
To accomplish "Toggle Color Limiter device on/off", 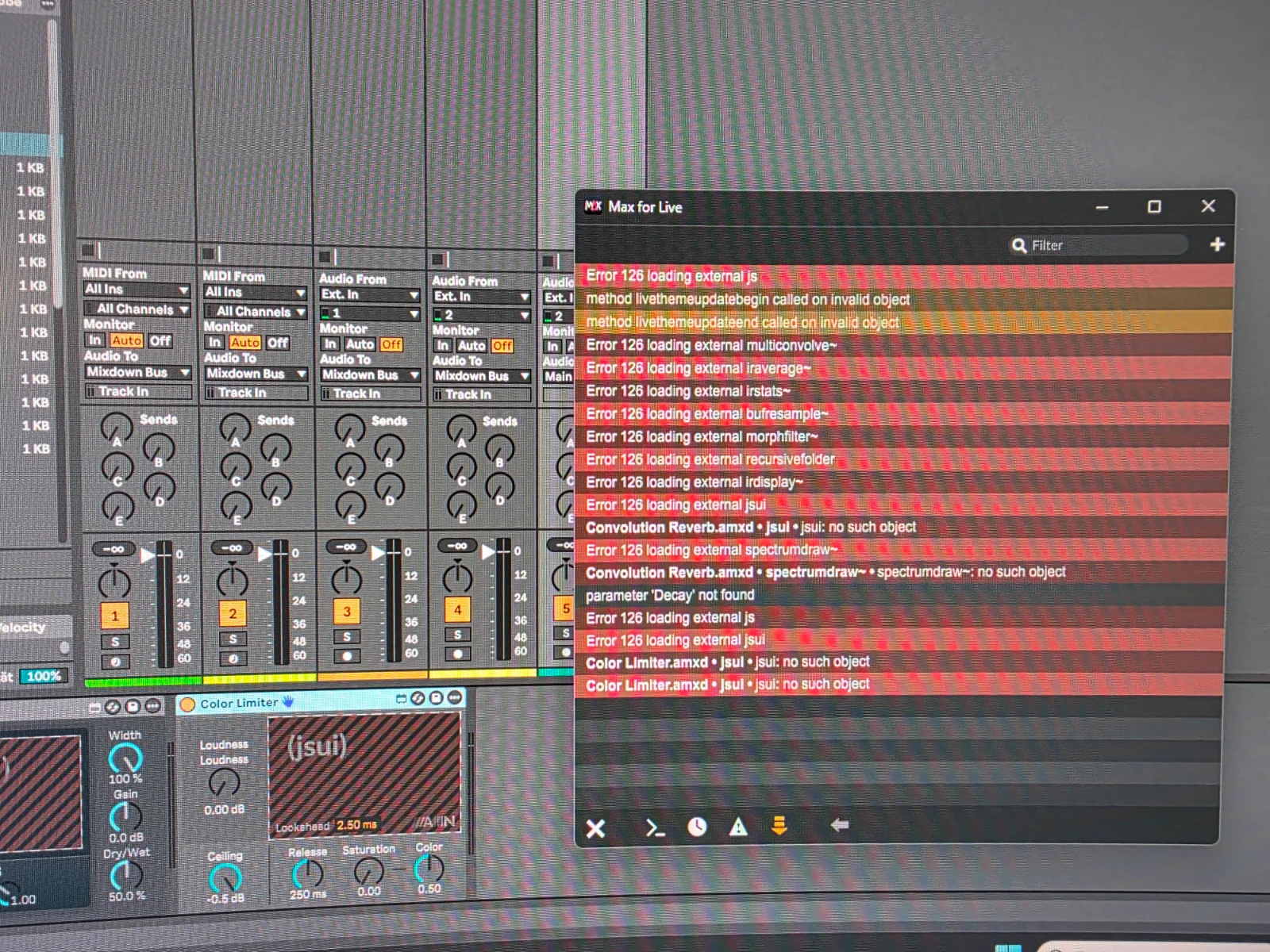I will pyautogui.click(x=187, y=704).
